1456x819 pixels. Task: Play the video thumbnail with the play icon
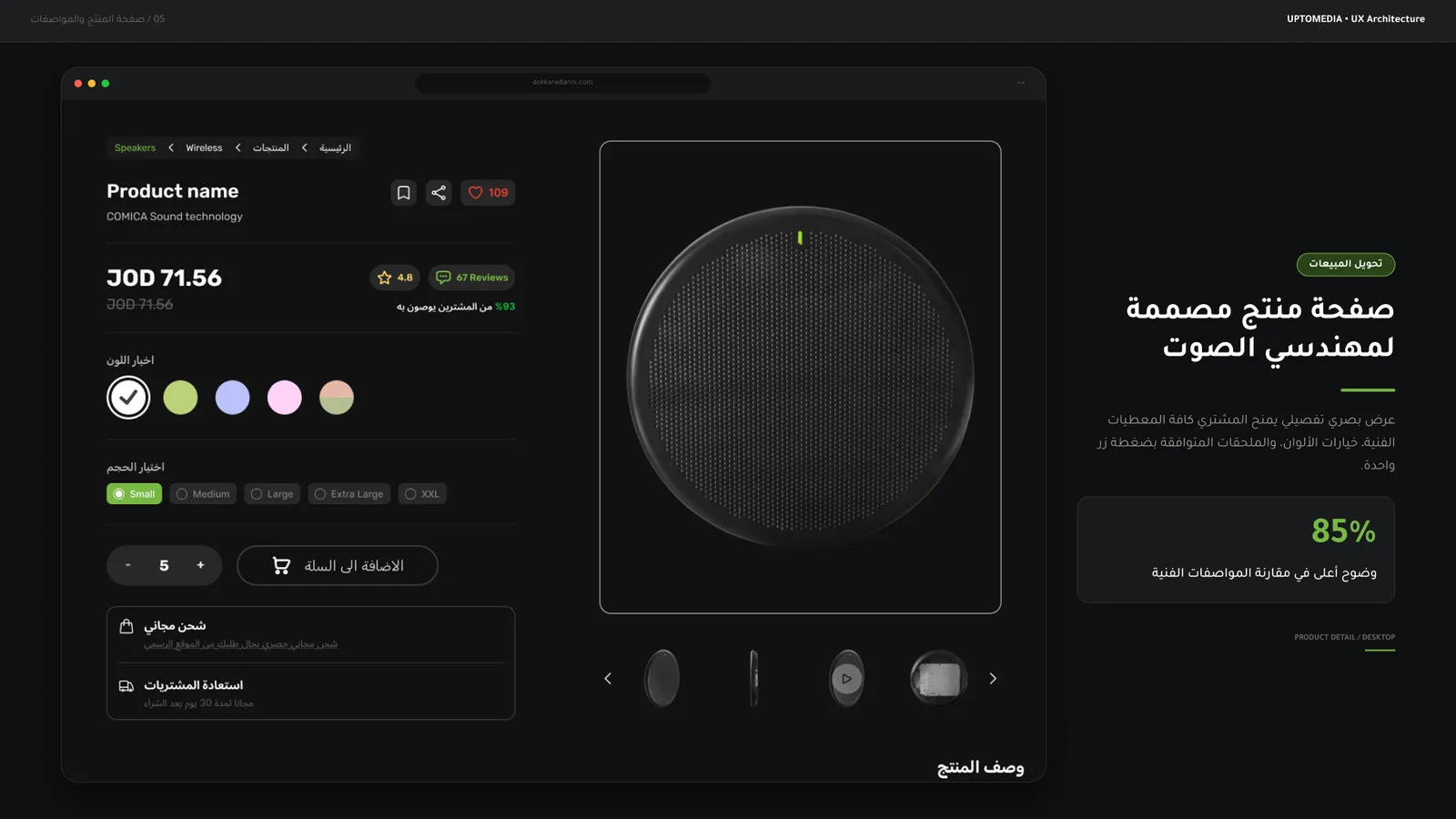(x=846, y=678)
